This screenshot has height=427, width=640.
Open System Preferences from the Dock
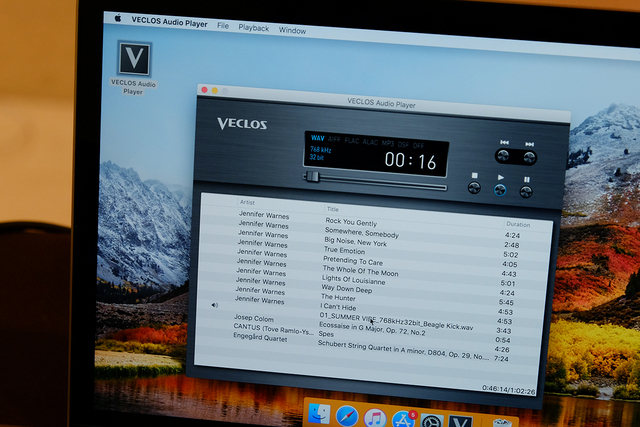tap(432, 421)
